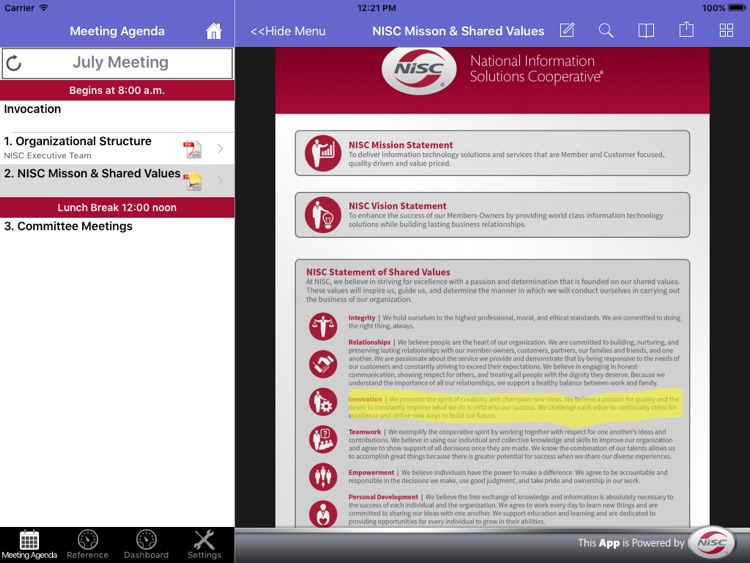Click the Personal Development icon
750x563 pixels.
(323, 514)
